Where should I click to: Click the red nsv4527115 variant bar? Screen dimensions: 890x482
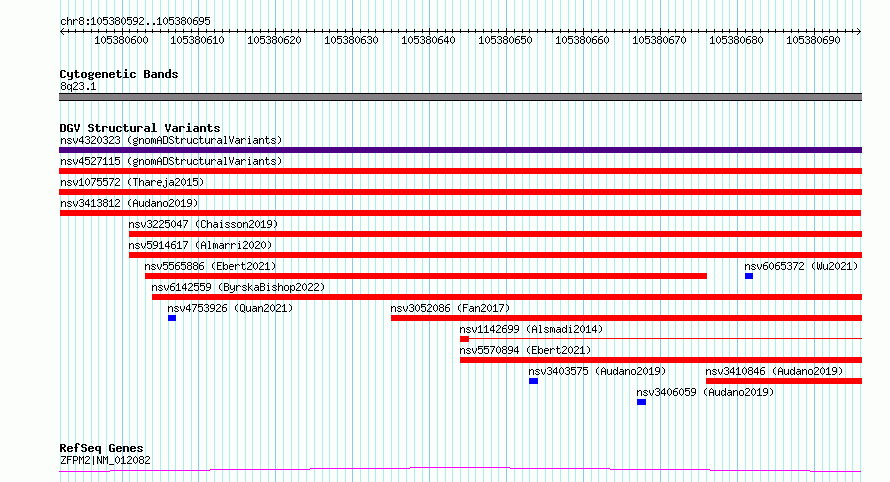(460, 171)
